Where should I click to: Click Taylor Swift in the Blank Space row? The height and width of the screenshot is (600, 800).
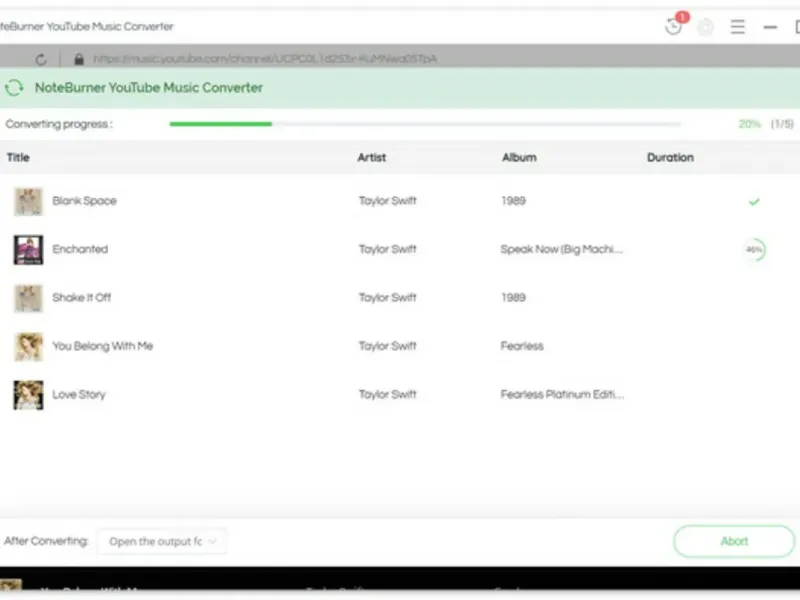click(388, 201)
